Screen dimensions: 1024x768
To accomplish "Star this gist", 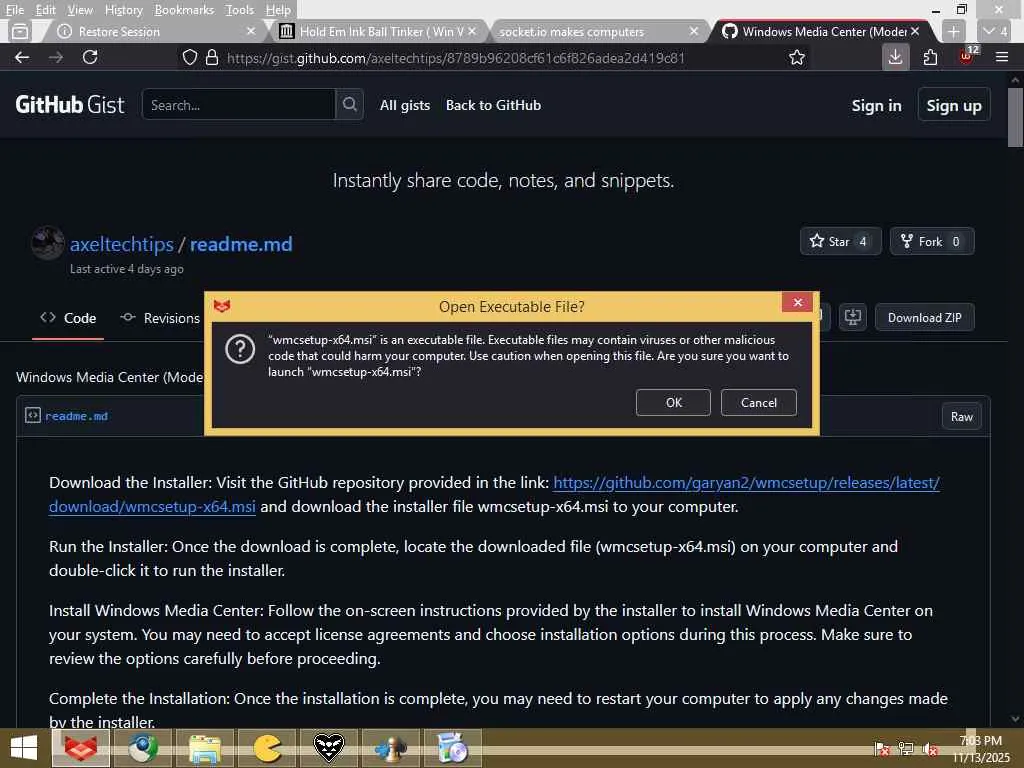I will click(840, 242).
